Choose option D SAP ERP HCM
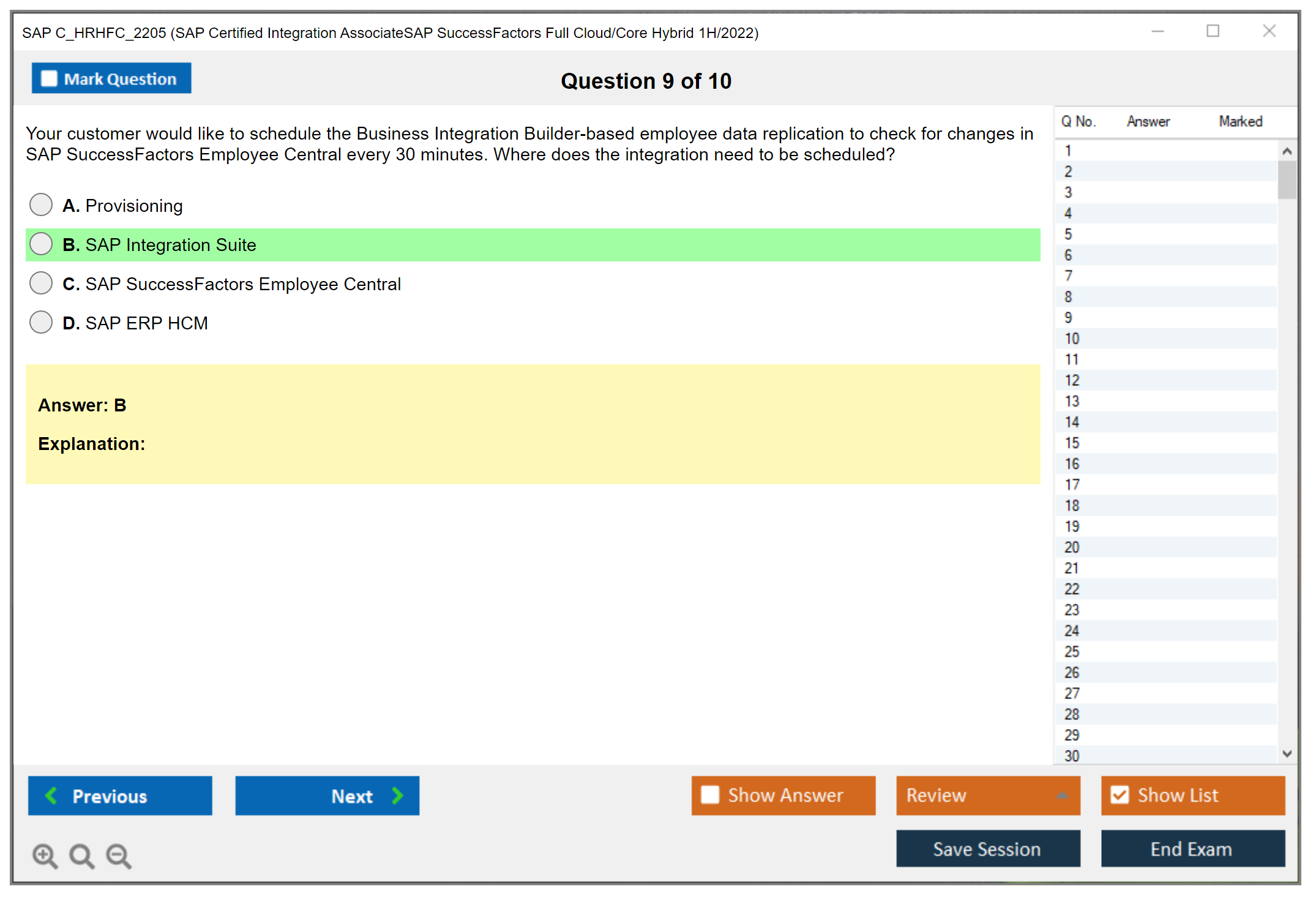 pyautogui.click(x=41, y=323)
